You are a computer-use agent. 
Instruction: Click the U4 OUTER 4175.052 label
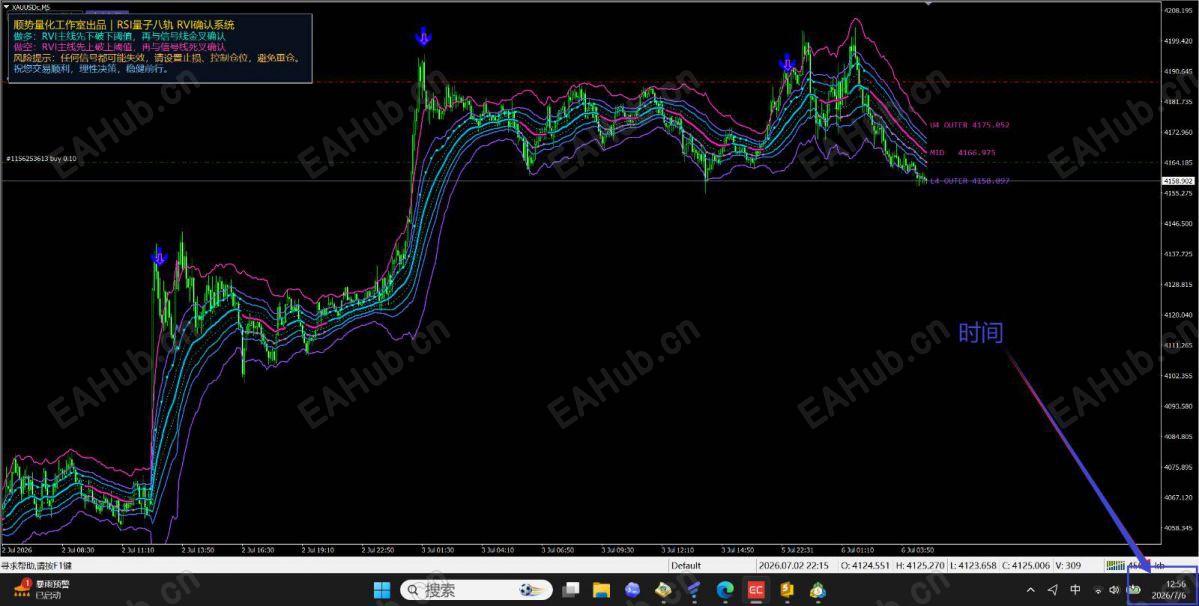click(x=970, y=125)
